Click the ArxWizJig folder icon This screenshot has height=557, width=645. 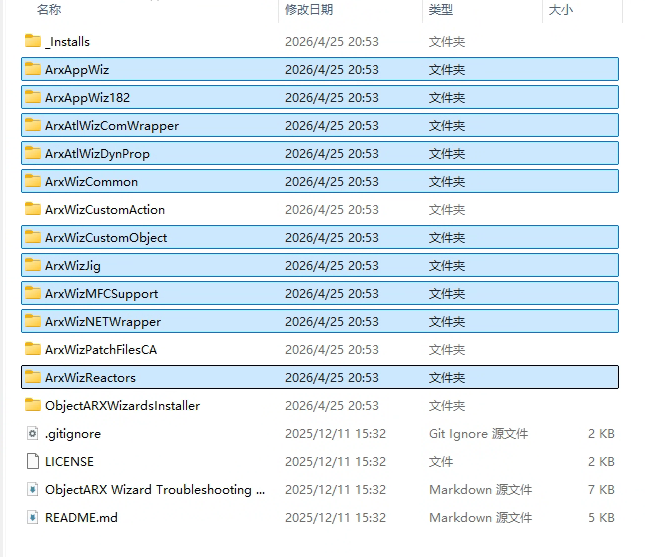point(32,265)
